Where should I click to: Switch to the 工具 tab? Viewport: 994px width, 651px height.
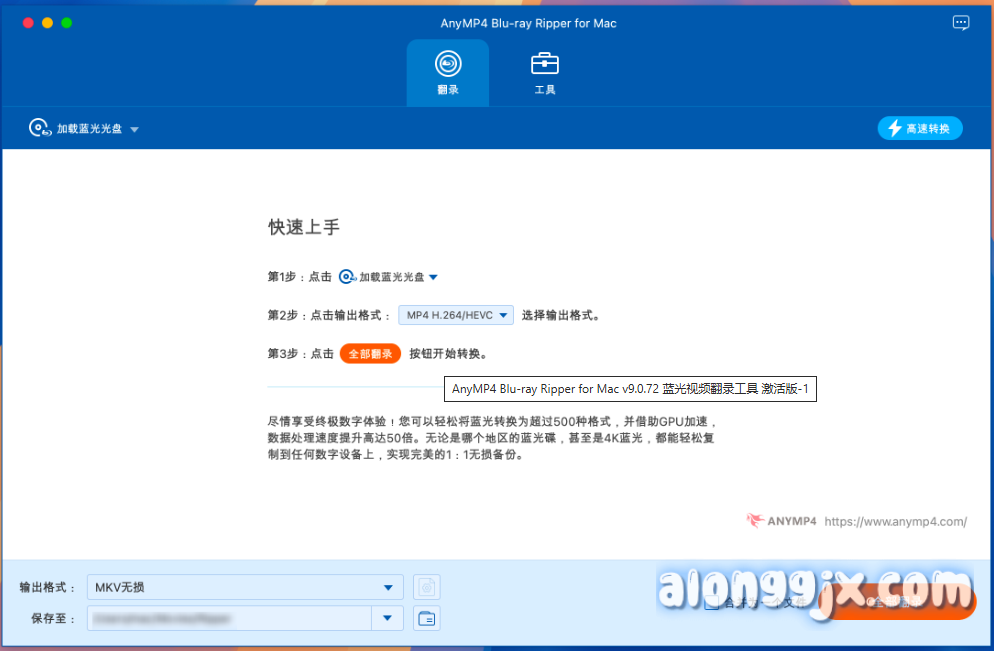click(x=545, y=72)
